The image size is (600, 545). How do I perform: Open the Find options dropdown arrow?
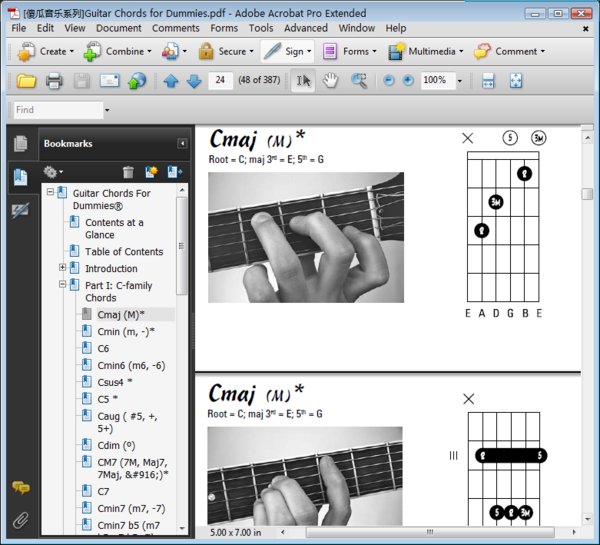107,110
